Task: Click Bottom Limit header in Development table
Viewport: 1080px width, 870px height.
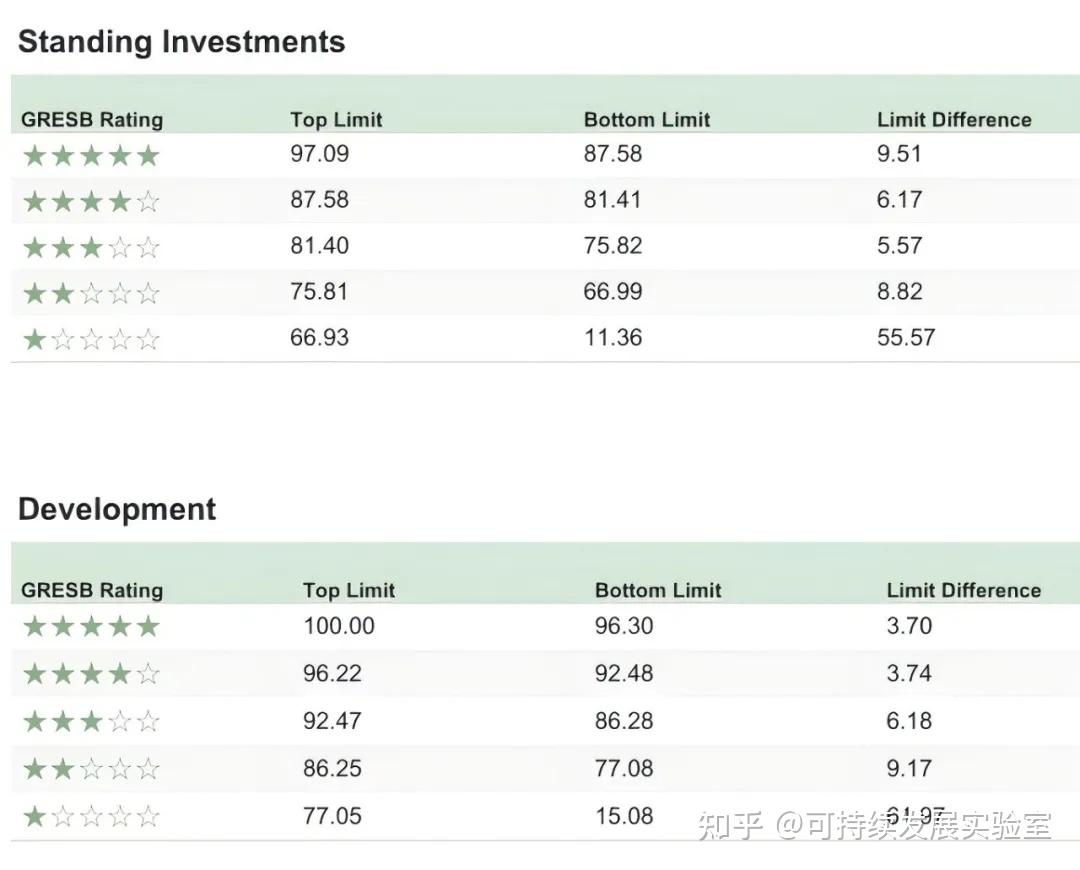Action: (x=657, y=590)
